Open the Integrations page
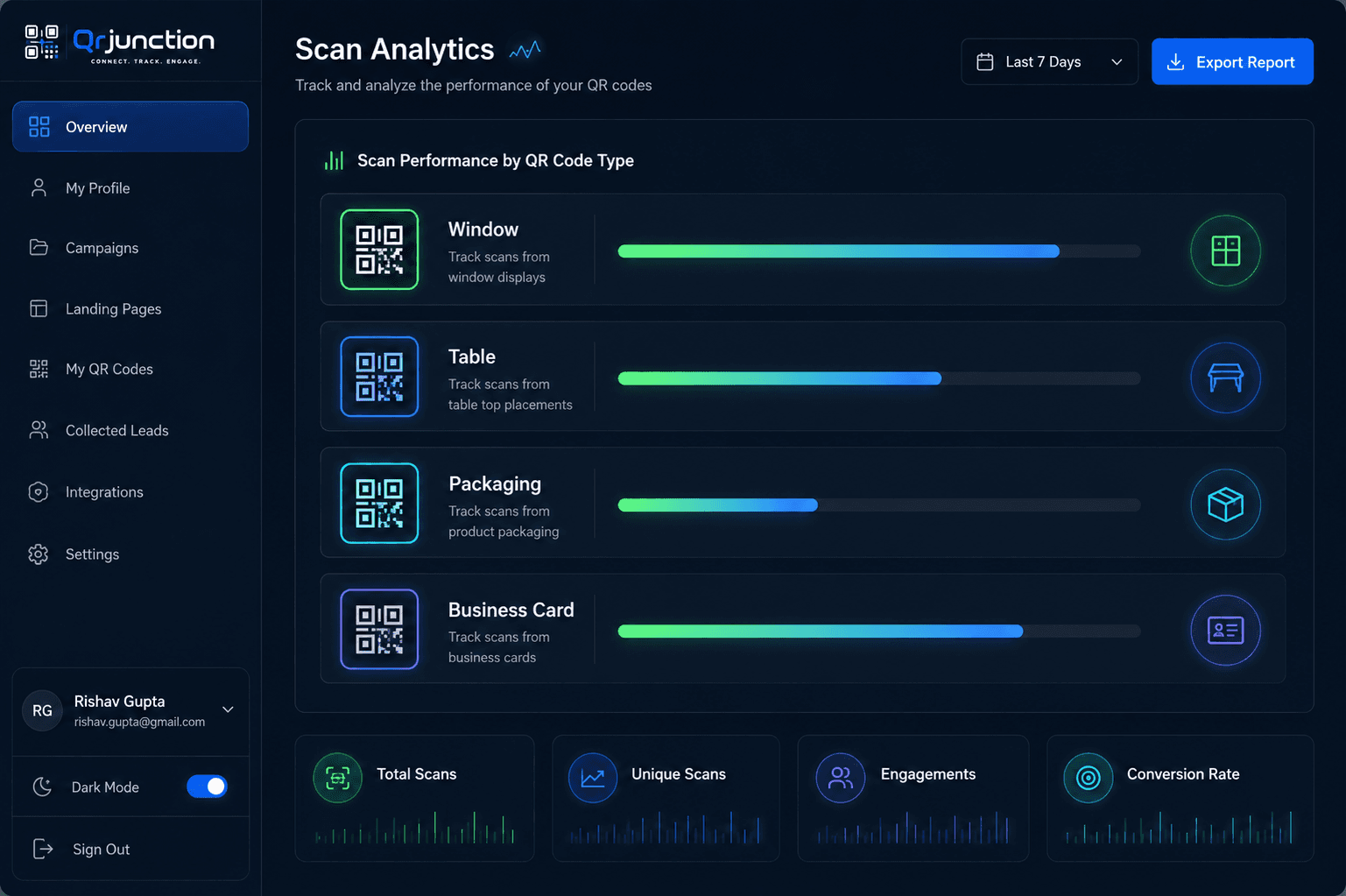This screenshot has width=1346, height=896. 130,492
